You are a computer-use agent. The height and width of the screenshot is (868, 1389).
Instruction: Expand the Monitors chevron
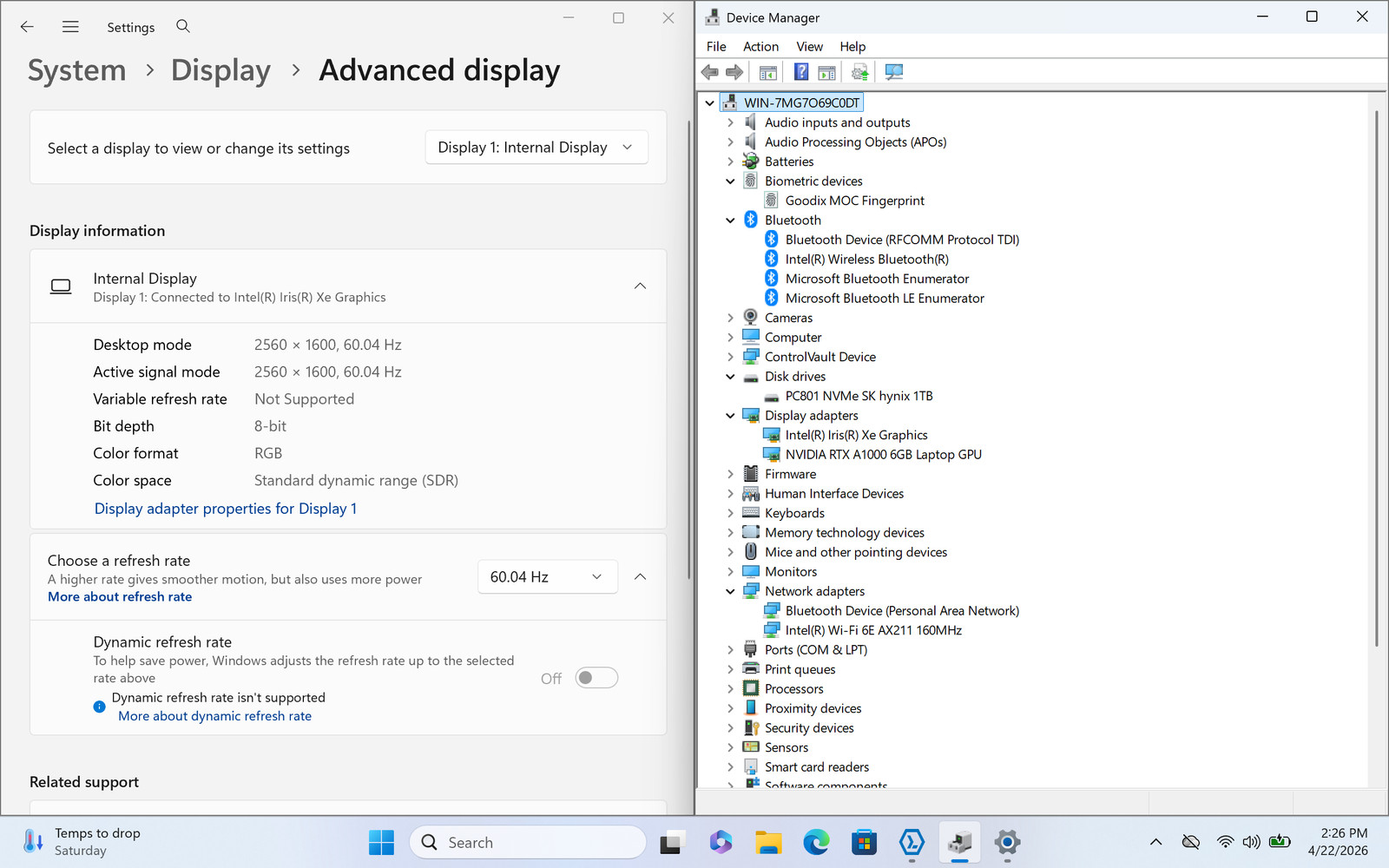[730, 572]
